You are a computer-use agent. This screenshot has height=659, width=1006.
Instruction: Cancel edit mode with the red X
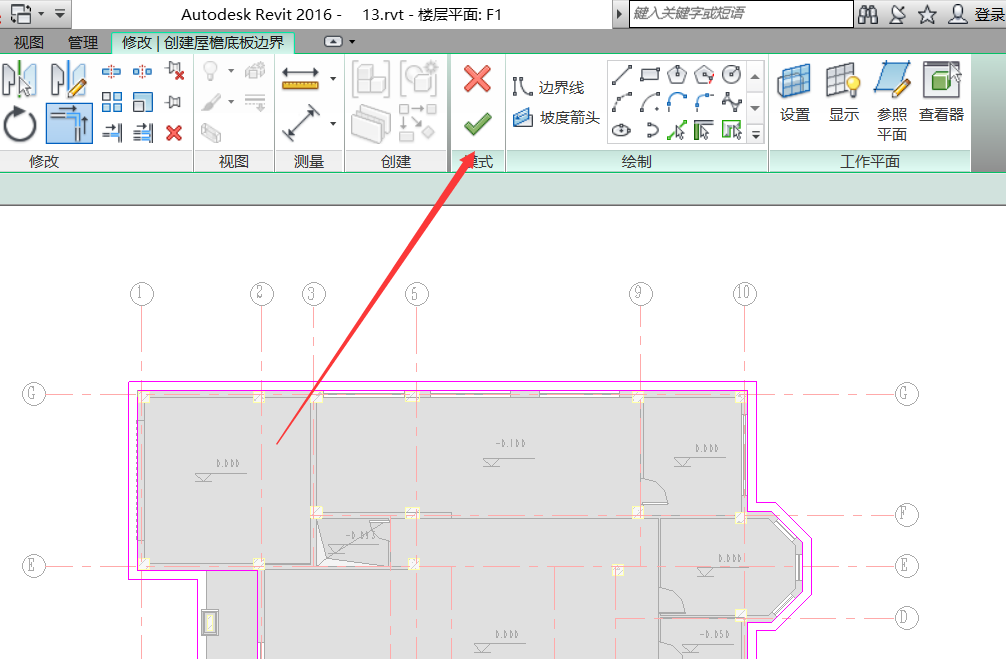477,79
